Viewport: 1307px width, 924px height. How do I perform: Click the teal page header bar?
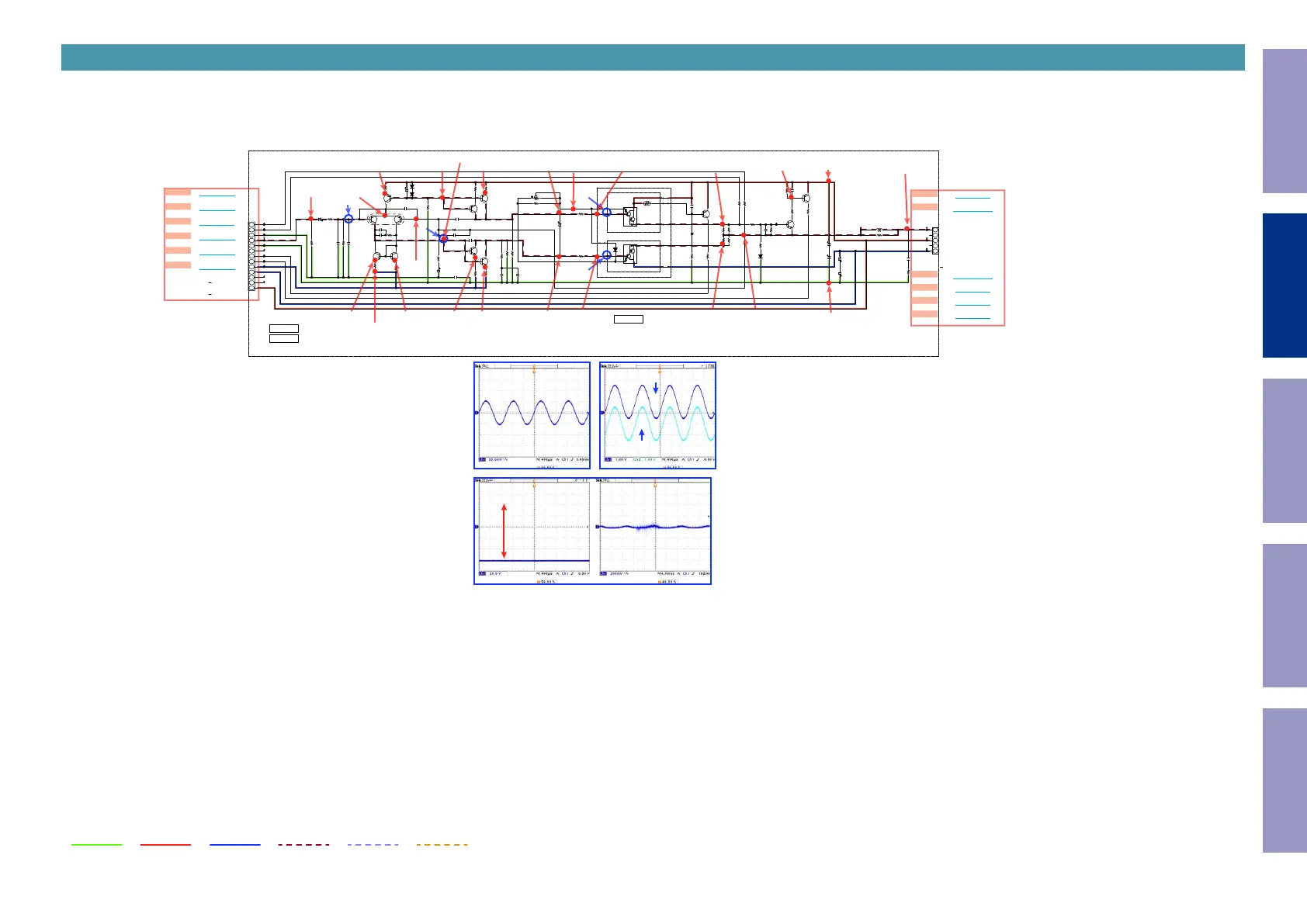coord(653,57)
